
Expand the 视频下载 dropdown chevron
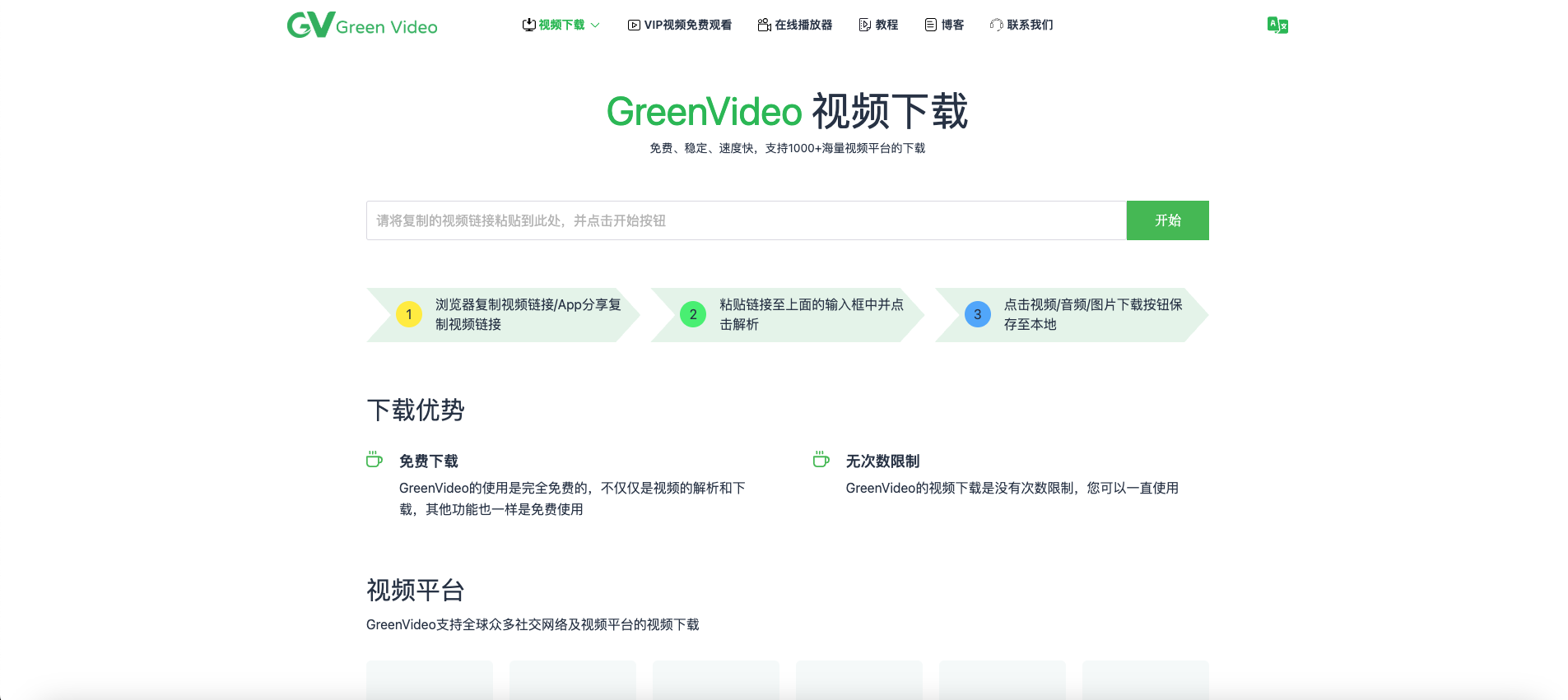595,25
